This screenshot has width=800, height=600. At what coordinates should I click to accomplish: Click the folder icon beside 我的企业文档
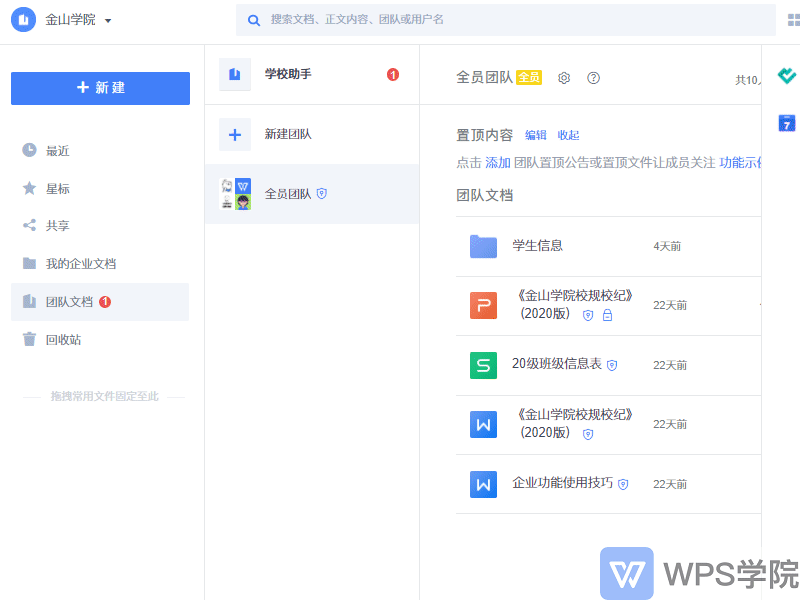click(x=30, y=263)
